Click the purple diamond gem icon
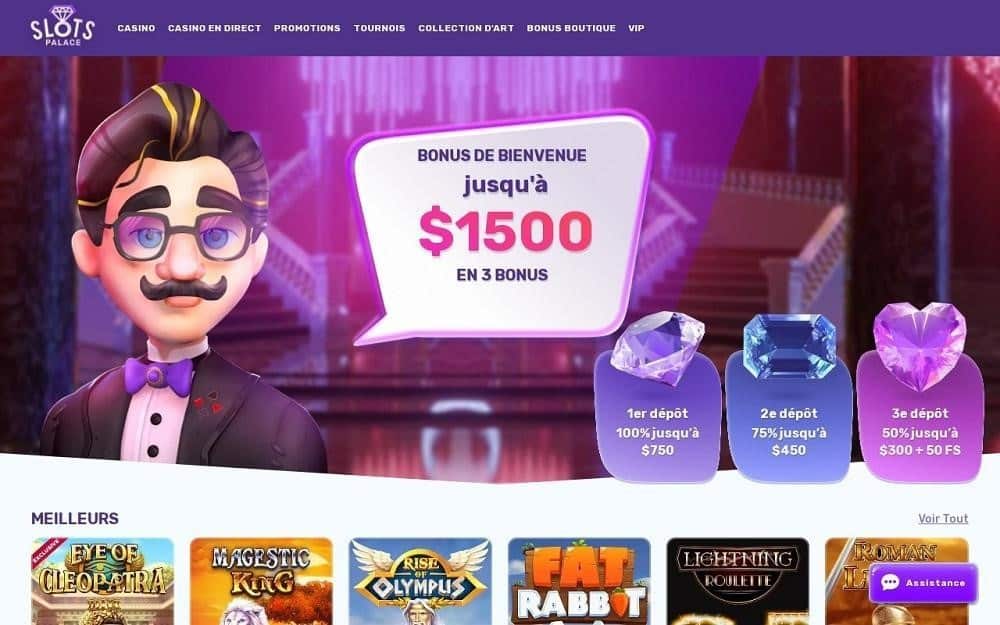The width and height of the screenshot is (1000, 625). coord(658,348)
